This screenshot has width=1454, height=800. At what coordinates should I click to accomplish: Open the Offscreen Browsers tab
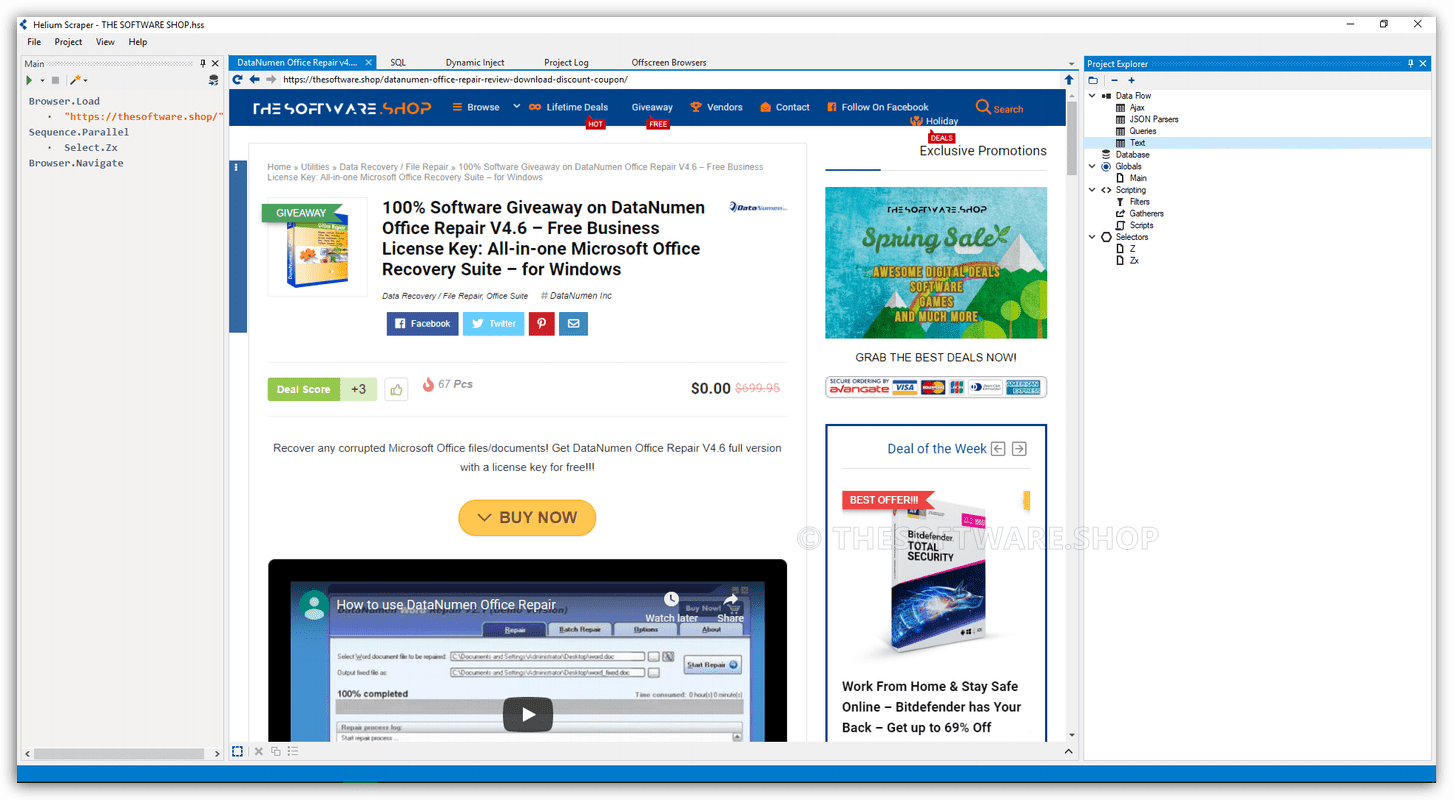[669, 62]
